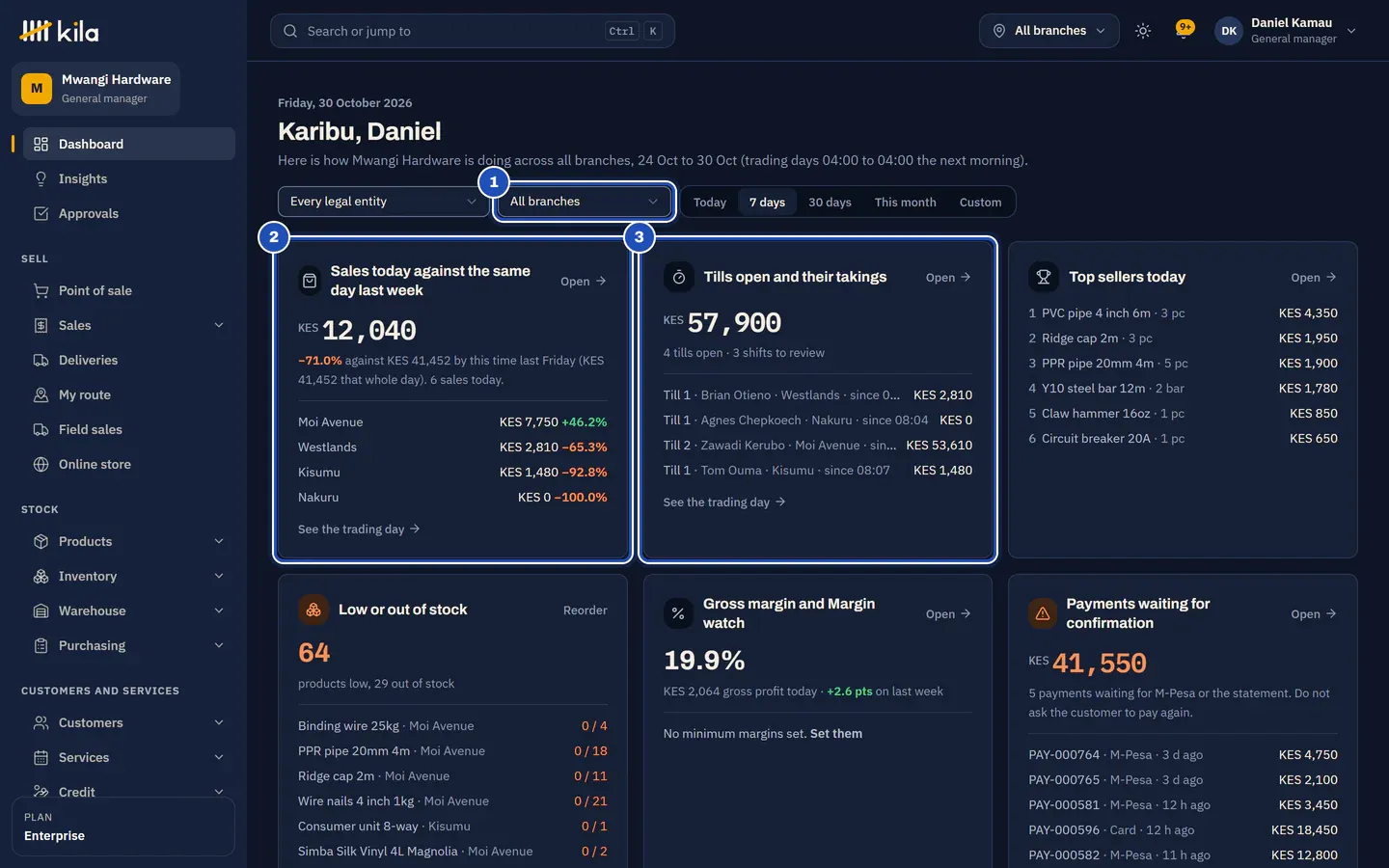
Task: Click the Insights lightbulb icon
Action: [41, 178]
